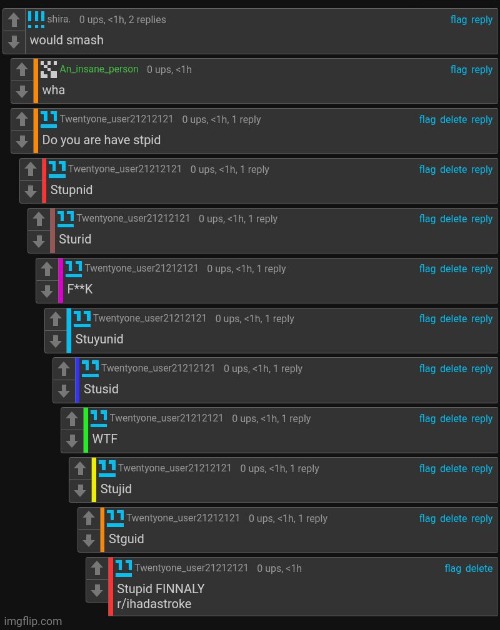Viewport: 500px width, 630px height.
Task: Reply to the "Stujid" comment
Action: [482, 468]
